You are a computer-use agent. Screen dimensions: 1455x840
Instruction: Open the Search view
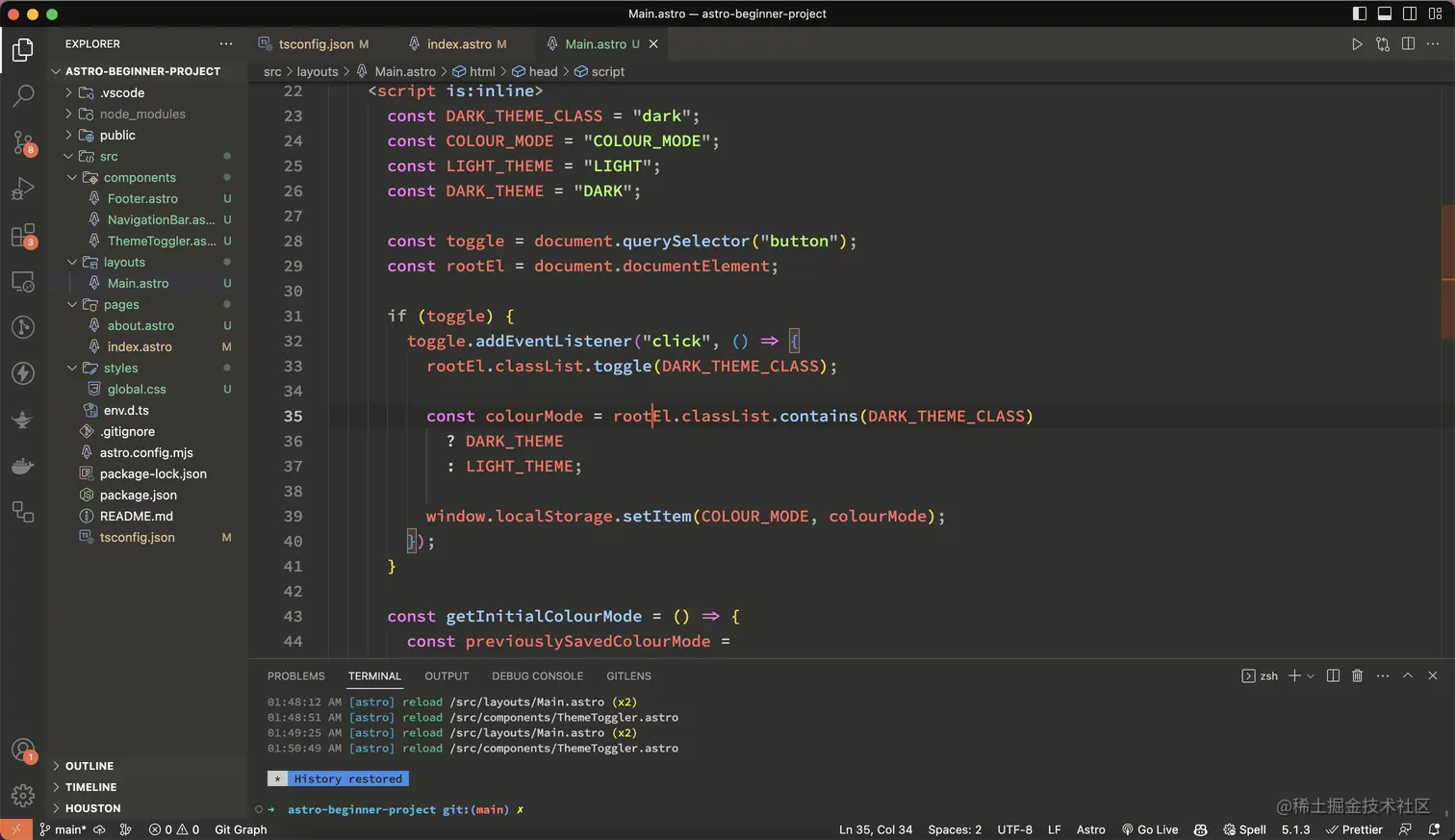(x=23, y=96)
